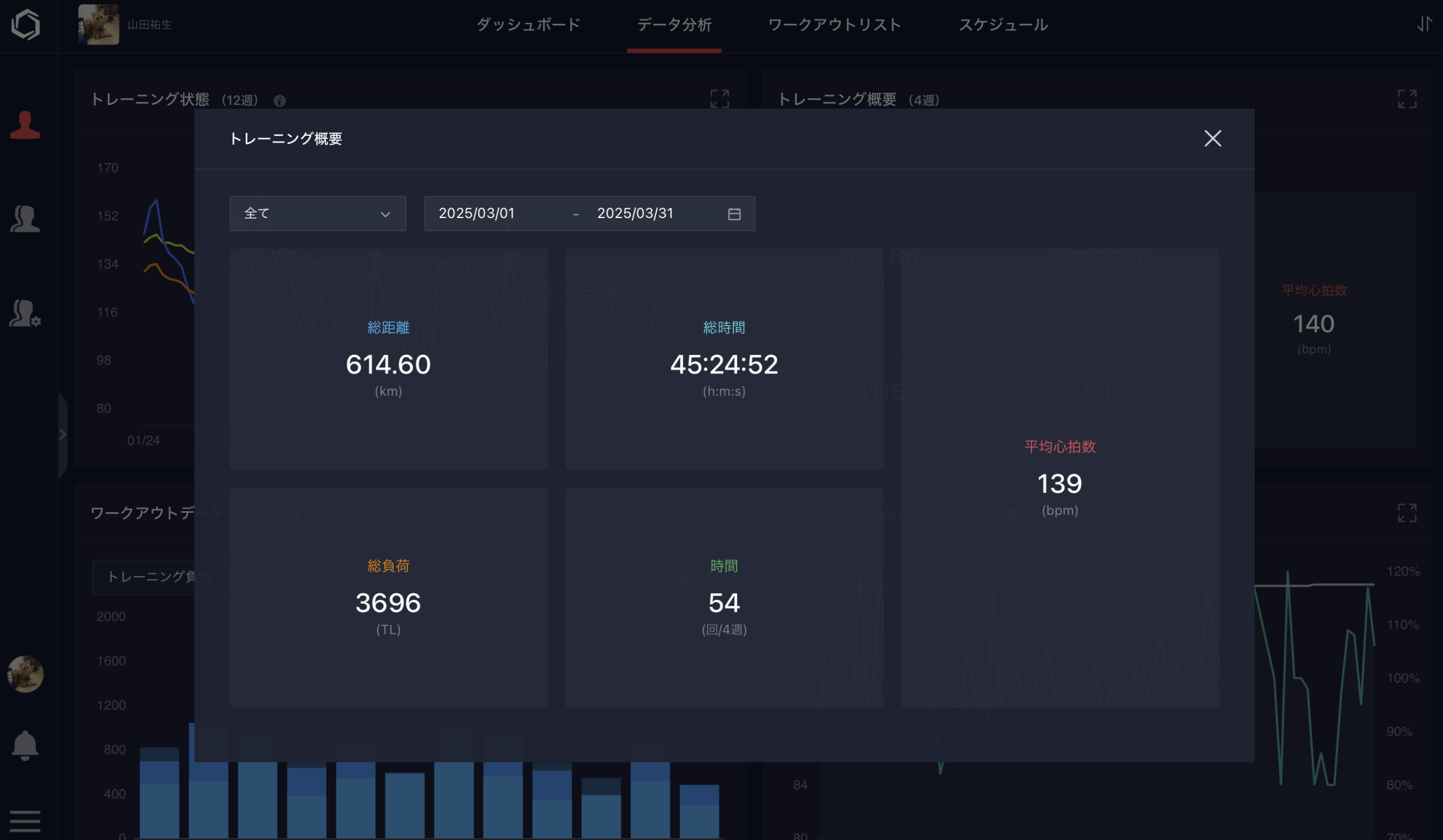This screenshot has width=1443, height=840.
Task: Switch to the ダッシュボード tab
Action: [528, 25]
